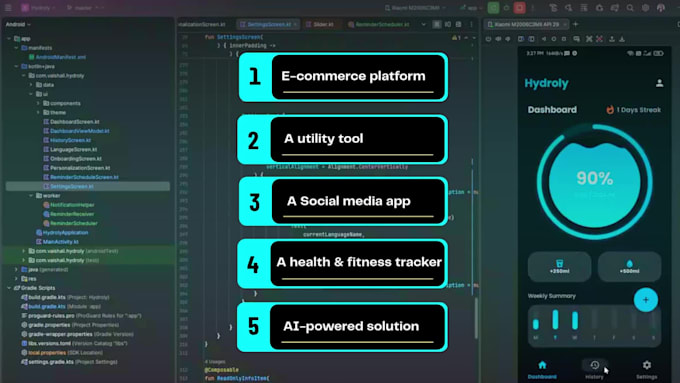Collapse the kotlin+java folder
Image resolution: width=680 pixels, height=383 pixels.
[16, 66]
